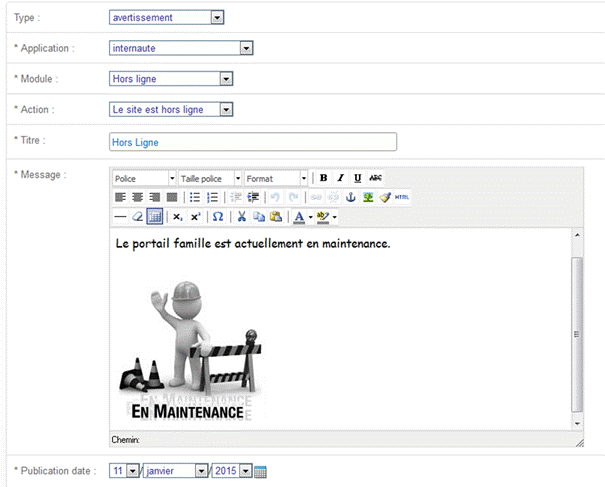The height and width of the screenshot is (487, 605).
Task: Open the calendar date picker icon
Action: click(260, 472)
